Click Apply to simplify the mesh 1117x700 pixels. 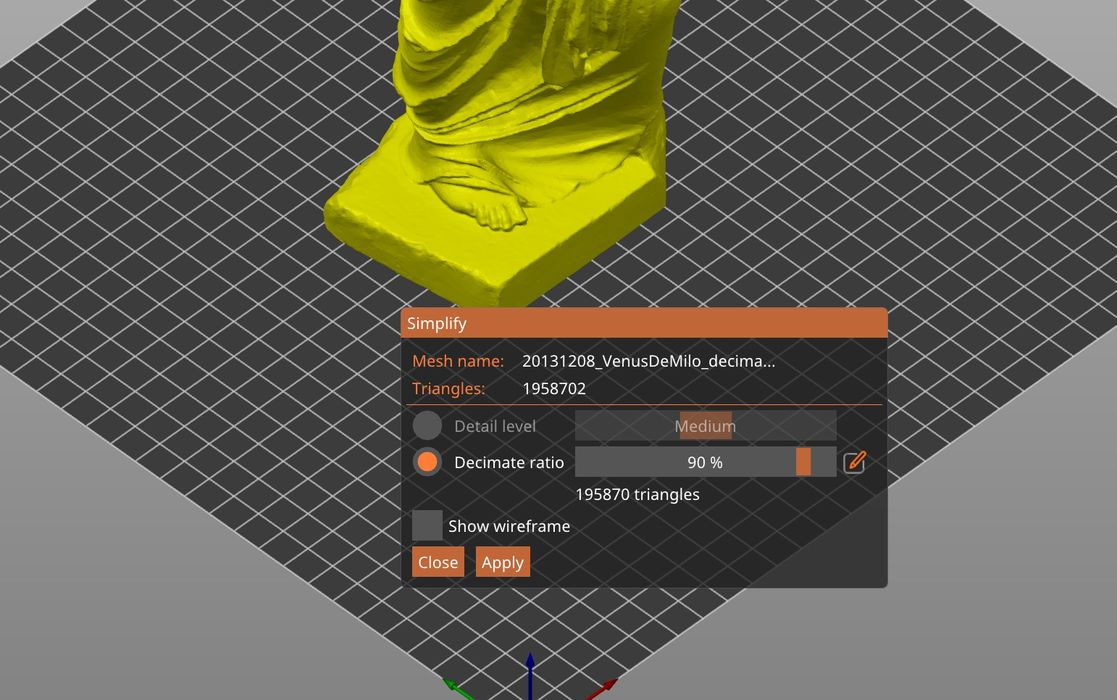pyautogui.click(x=503, y=561)
